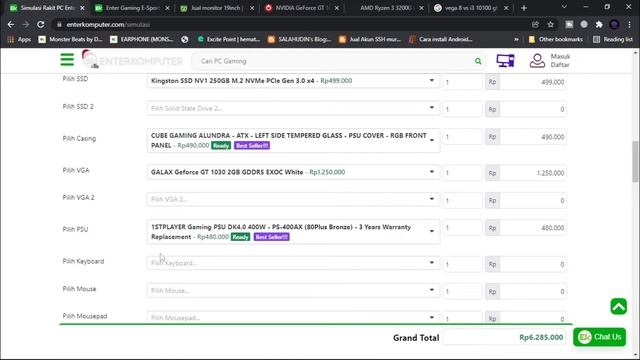Click the share page icon in address bar
Screen dimensions: 640x360
coord(535,24)
